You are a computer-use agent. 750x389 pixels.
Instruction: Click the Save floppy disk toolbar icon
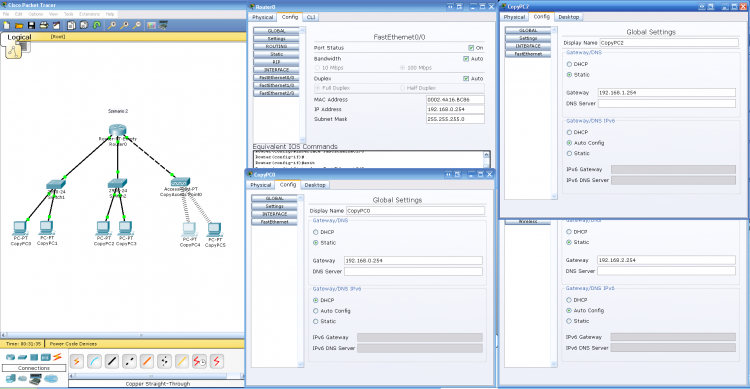31,25
